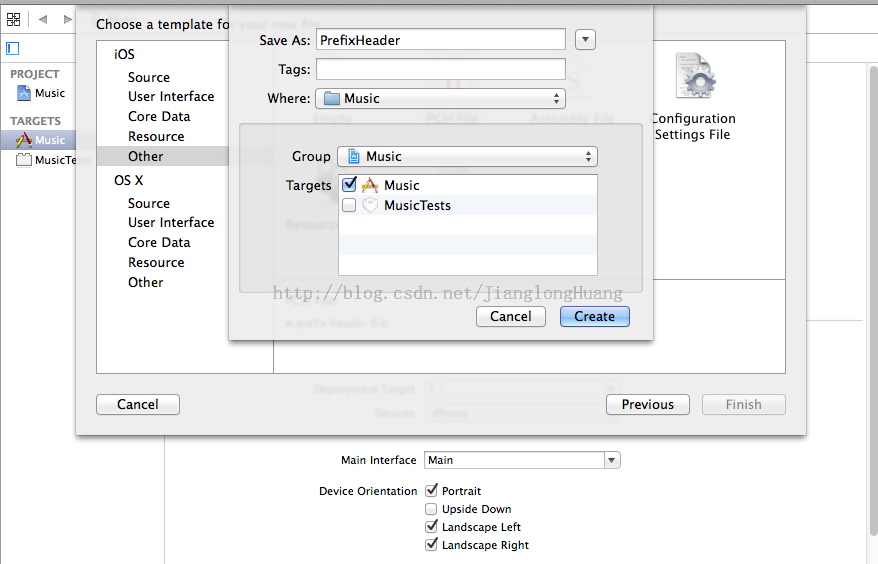The height and width of the screenshot is (564, 878).
Task: Open the Where location dropdown
Action: coord(440,99)
